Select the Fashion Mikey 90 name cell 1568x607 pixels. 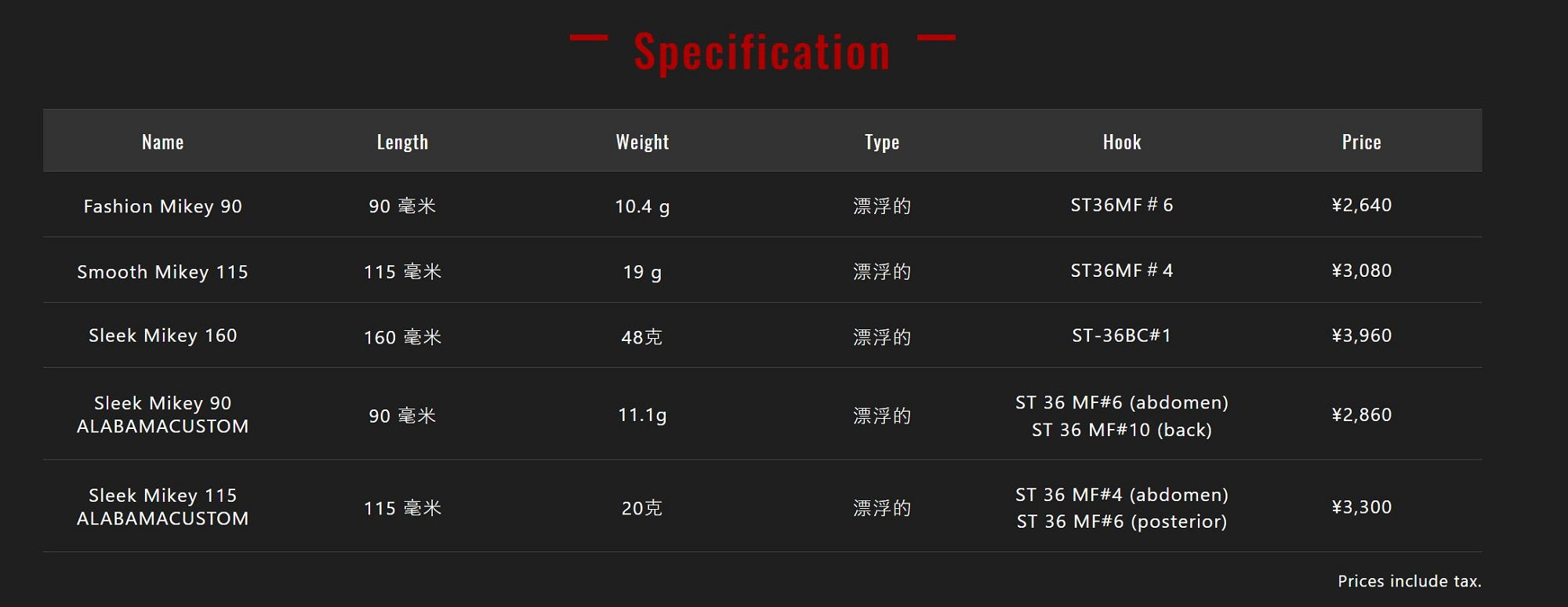163,206
